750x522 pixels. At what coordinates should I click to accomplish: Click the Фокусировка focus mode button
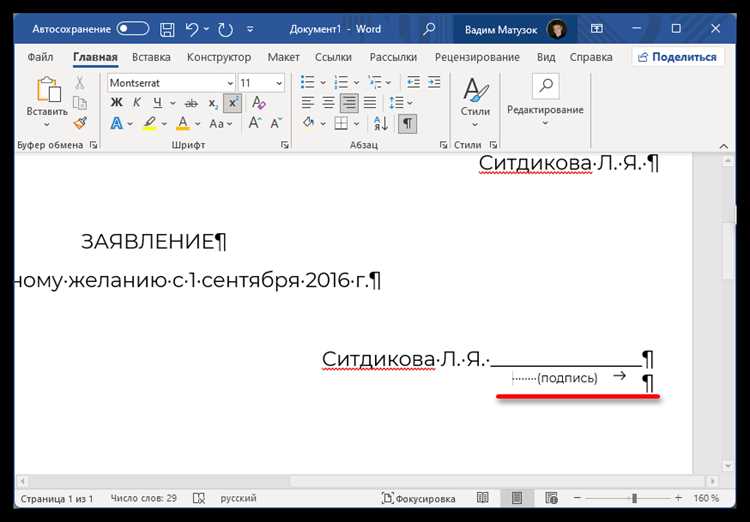tap(419, 499)
